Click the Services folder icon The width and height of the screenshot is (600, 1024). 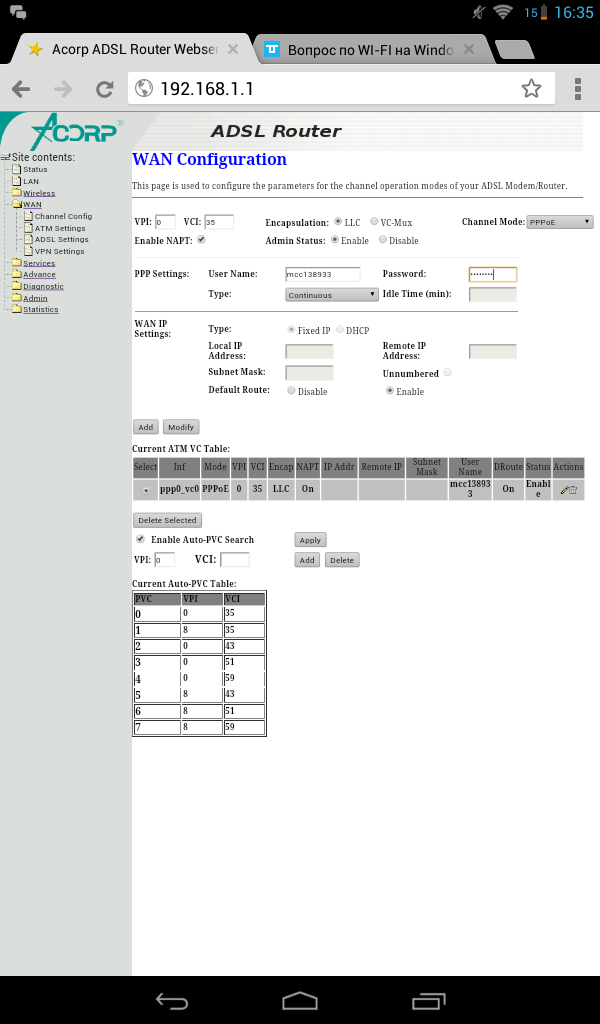tap(17, 263)
